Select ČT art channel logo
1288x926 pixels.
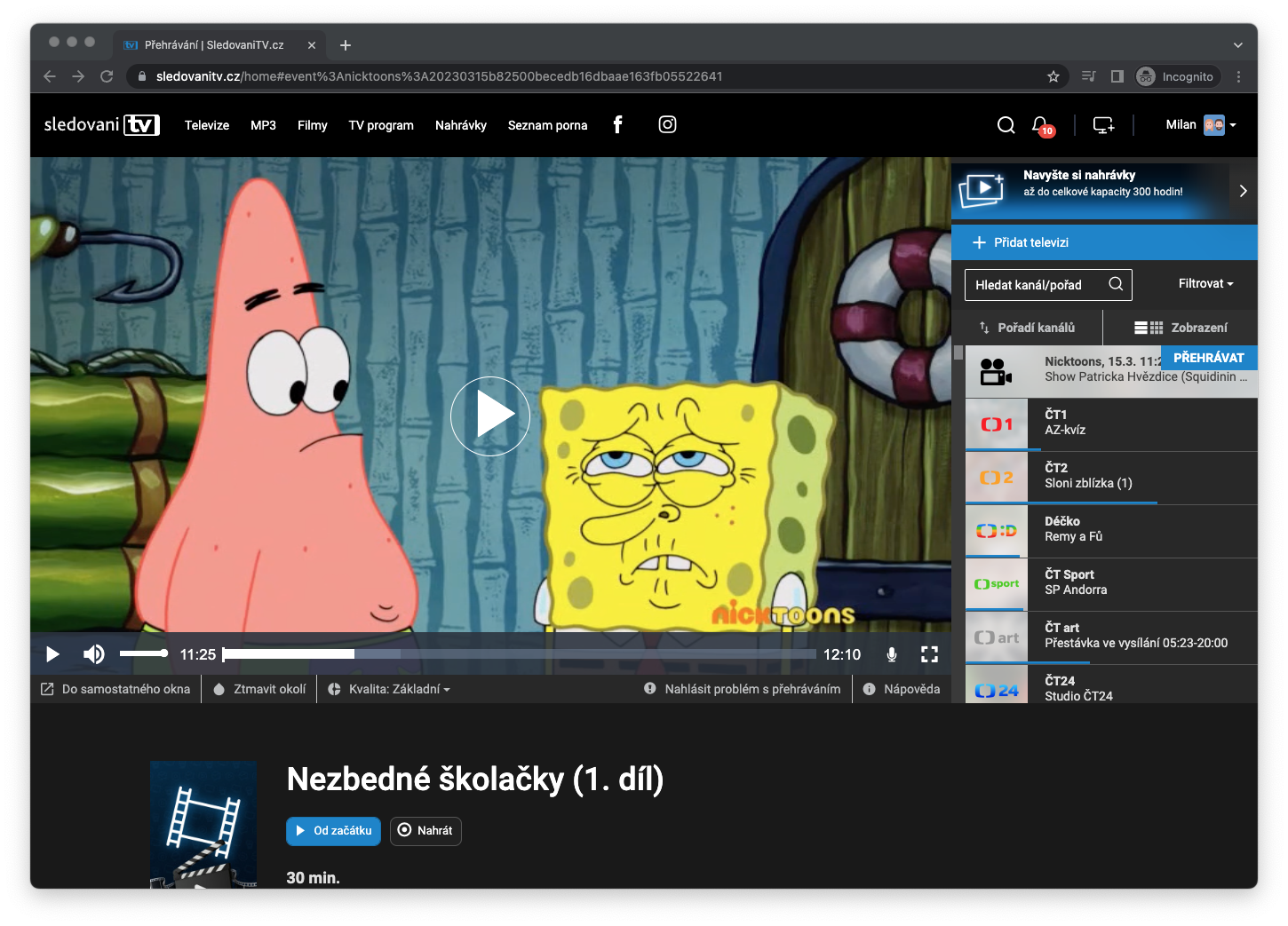(997, 637)
